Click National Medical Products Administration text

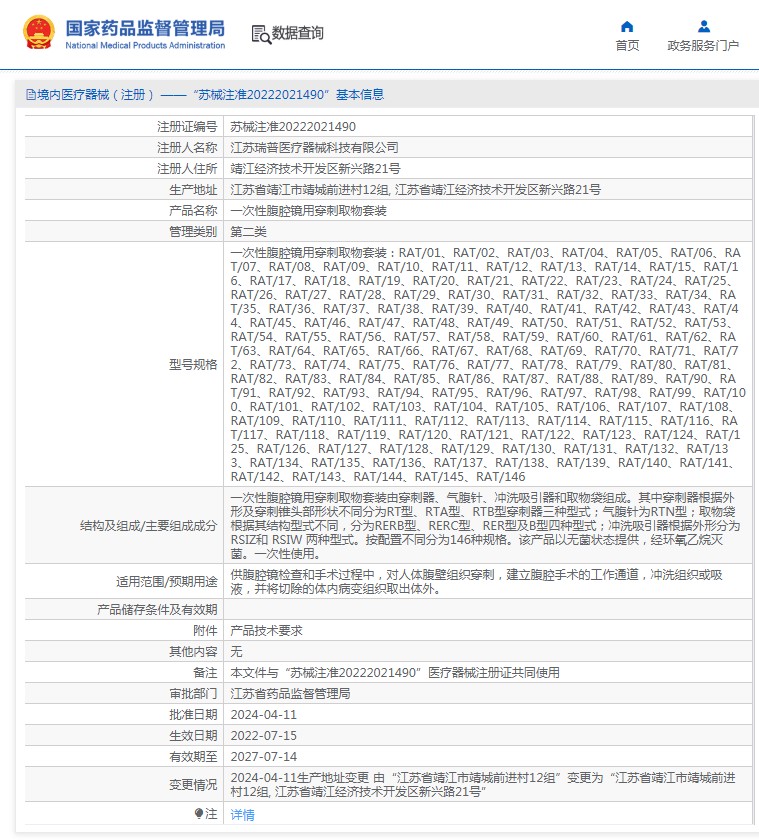145,46
